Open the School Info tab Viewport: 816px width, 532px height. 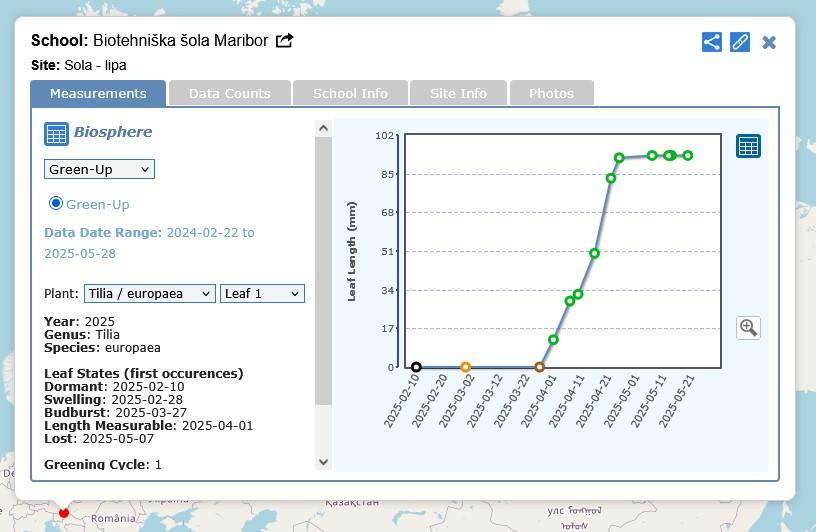tap(350, 93)
